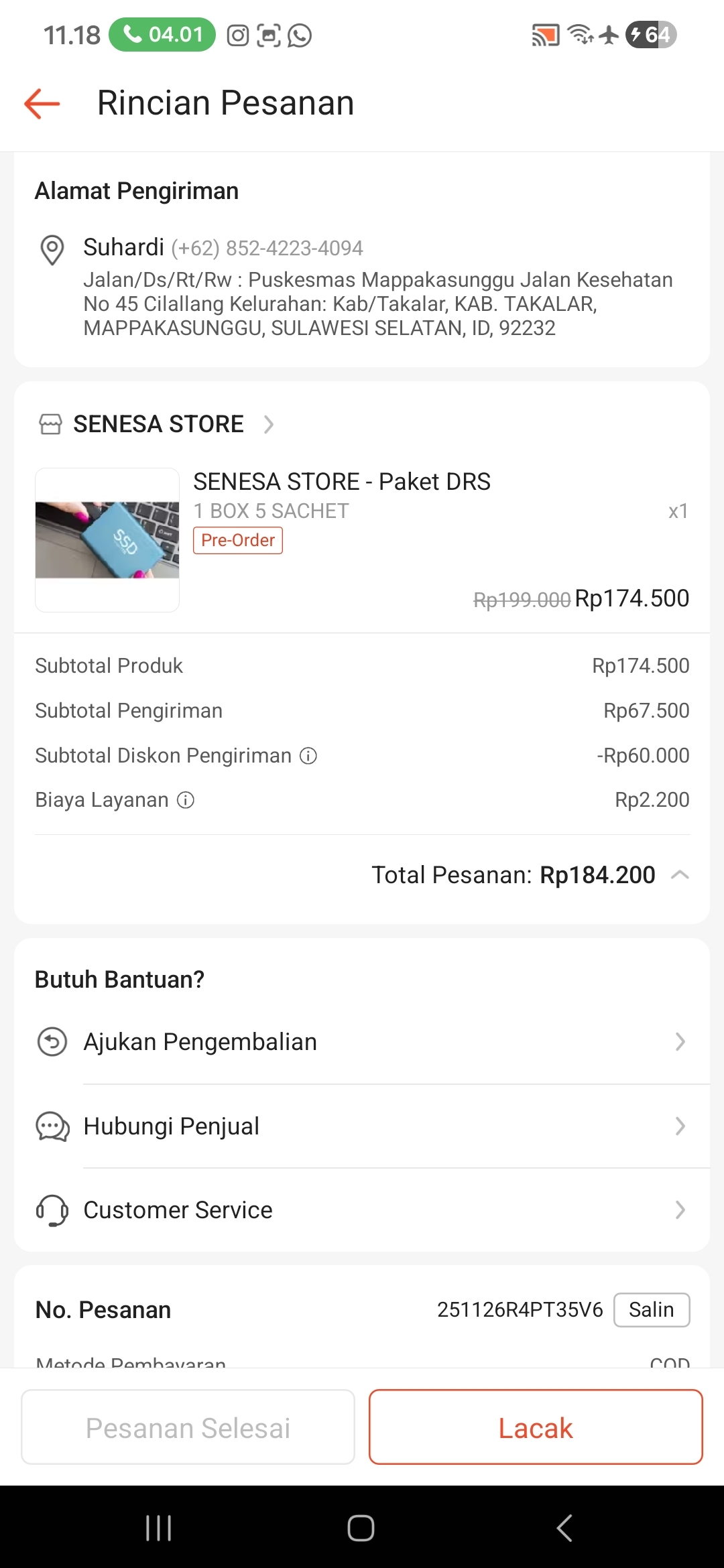Tap the ongoing call indicator in status bar
This screenshot has height=1568, width=724.
coord(162,34)
